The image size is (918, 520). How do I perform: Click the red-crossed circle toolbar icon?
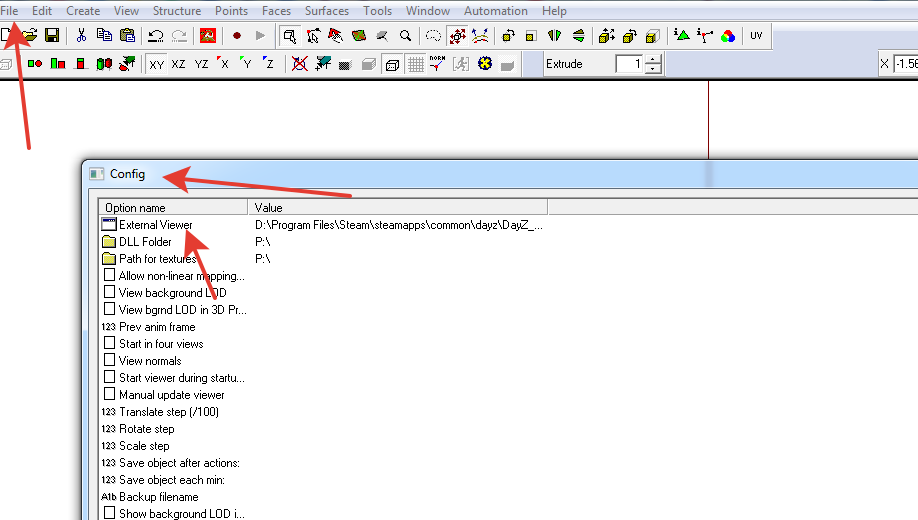300,64
